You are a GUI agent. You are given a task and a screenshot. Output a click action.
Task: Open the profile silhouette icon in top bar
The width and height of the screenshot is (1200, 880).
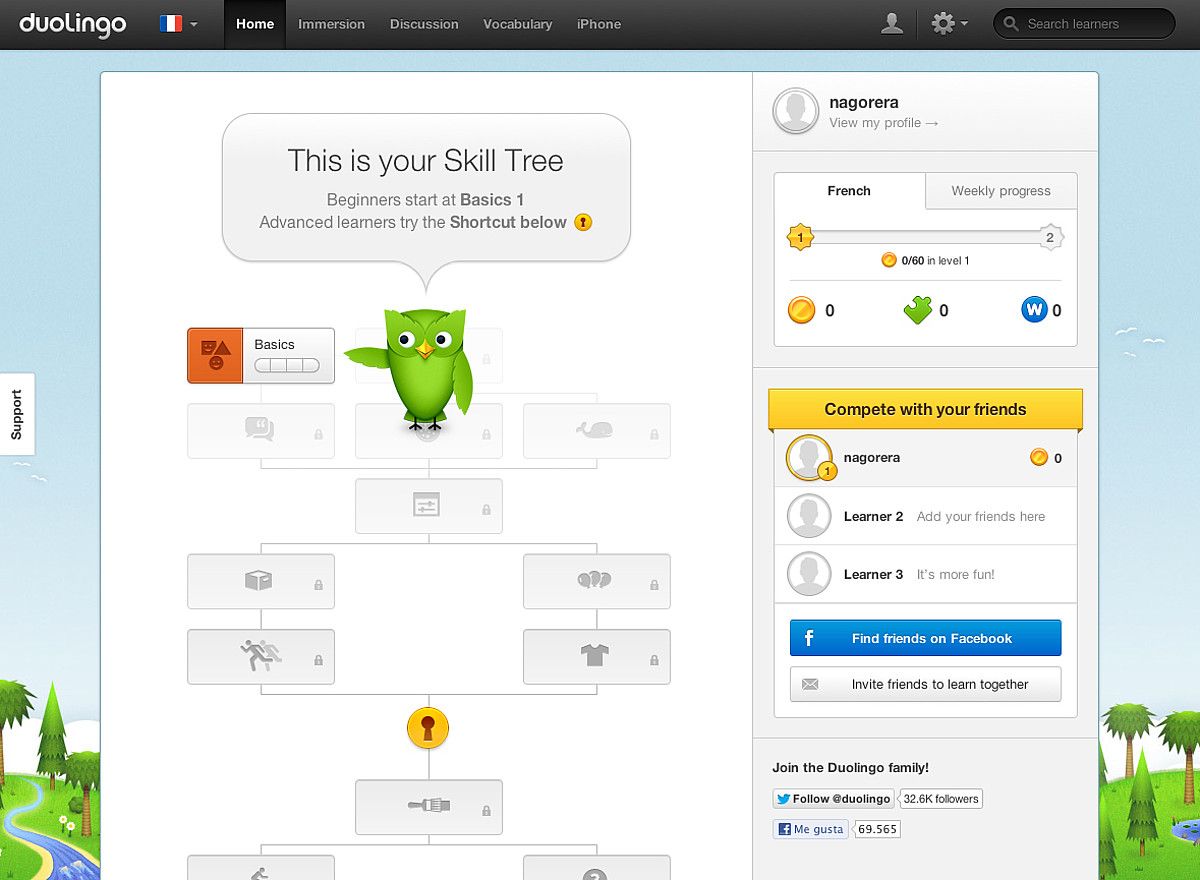click(892, 23)
